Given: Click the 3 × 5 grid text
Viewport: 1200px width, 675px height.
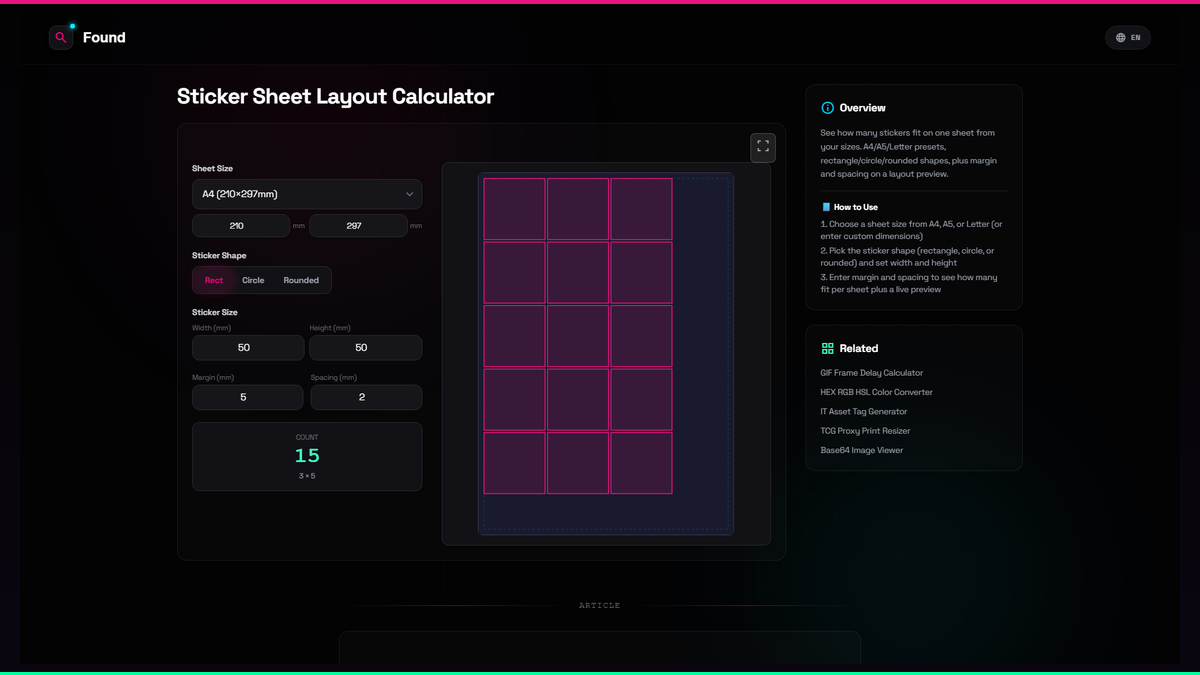Looking at the screenshot, I should (x=307, y=476).
